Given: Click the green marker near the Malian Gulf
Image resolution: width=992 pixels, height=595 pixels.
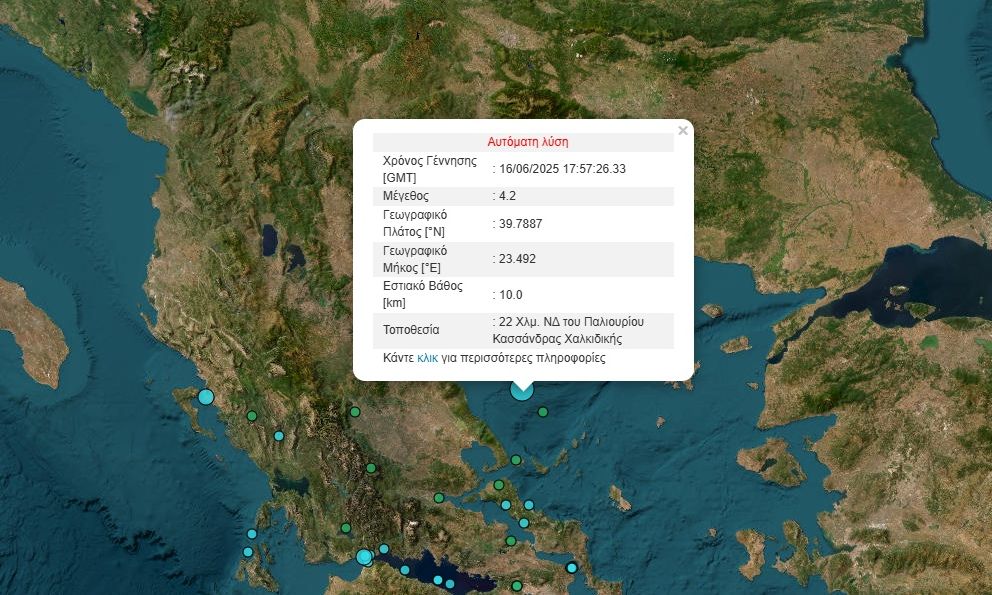Looking at the screenshot, I should click(x=439, y=498).
